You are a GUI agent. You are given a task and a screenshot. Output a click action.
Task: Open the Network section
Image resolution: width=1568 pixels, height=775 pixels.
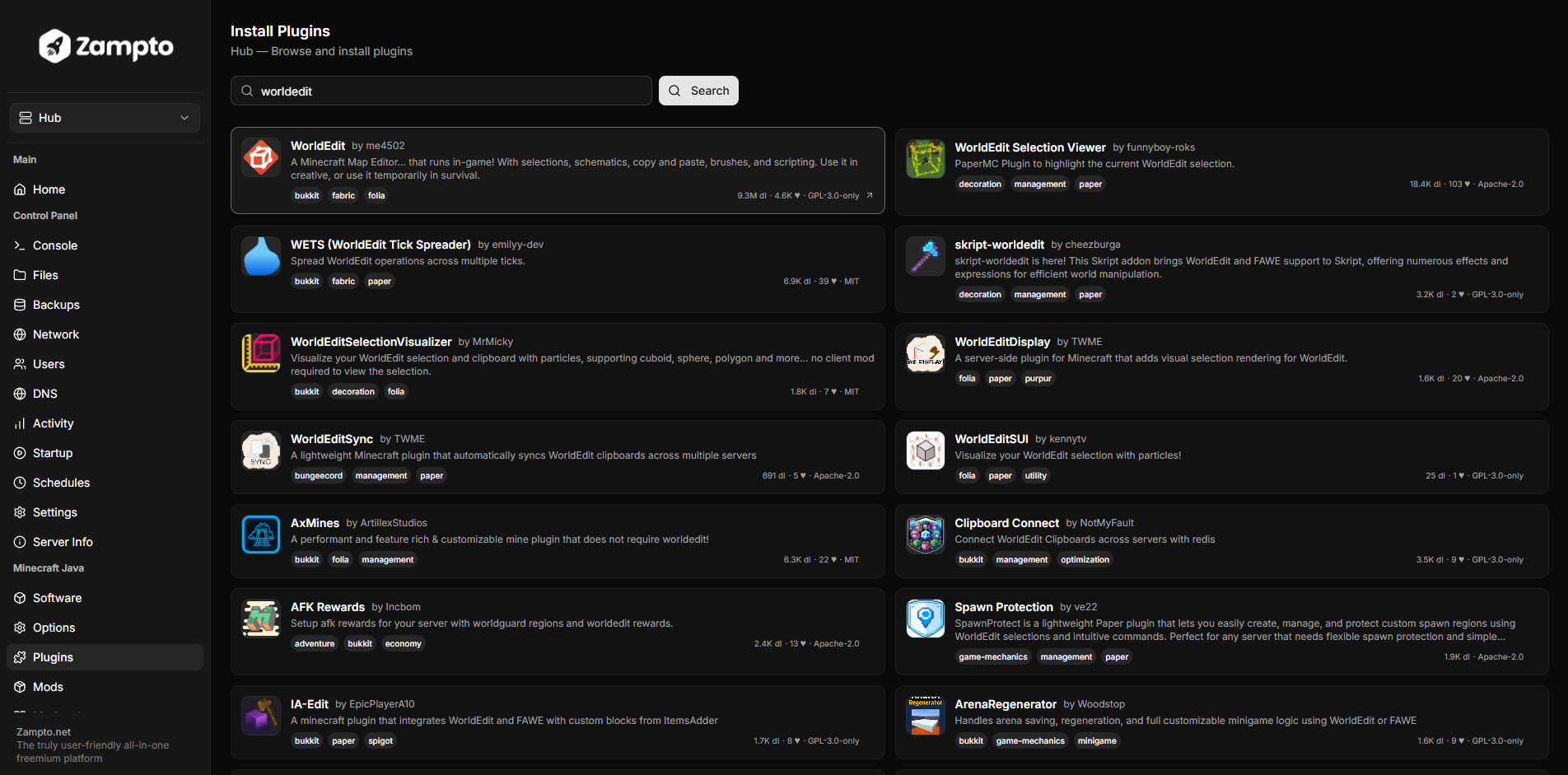pyautogui.click(x=105, y=334)
